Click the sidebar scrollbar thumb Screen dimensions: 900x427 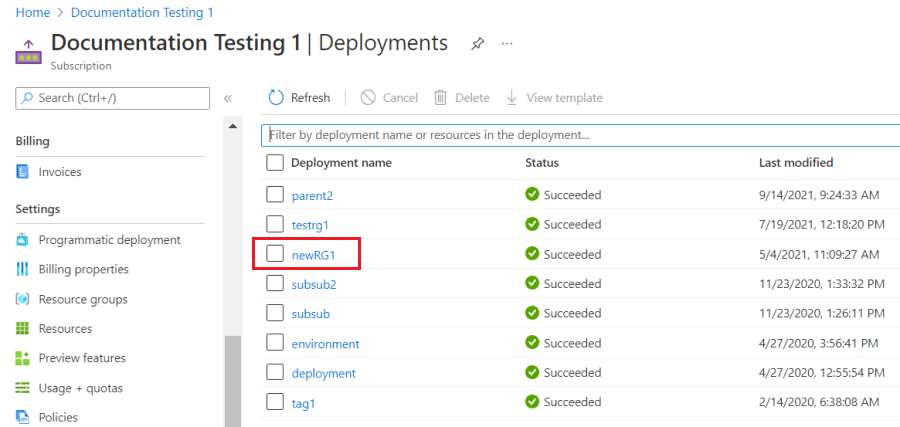232,381
